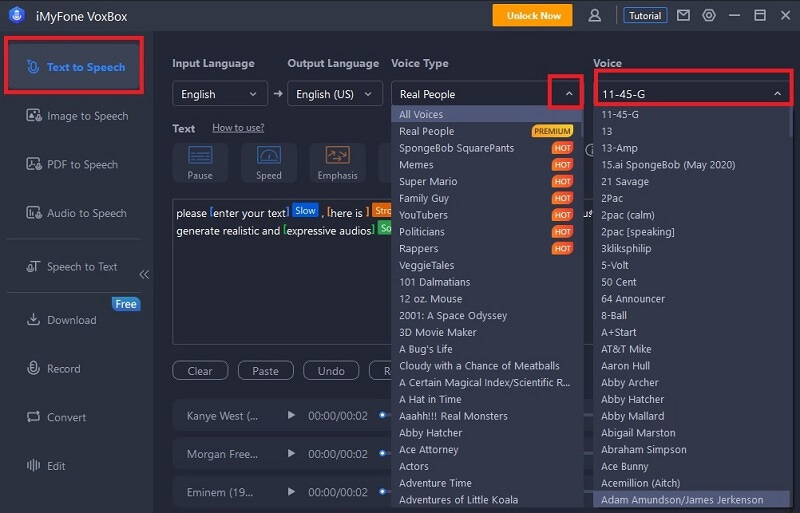Open the user account icon
Screen dimensions: 800x513
pyautogui.click(x=594, y=16)
